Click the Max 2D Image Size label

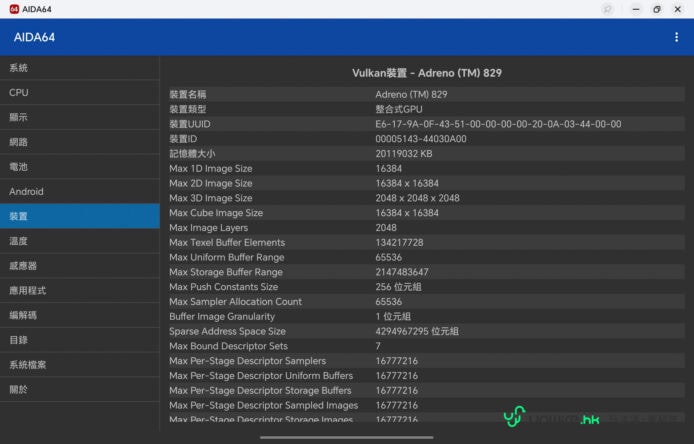pyautogui.click(x=211, y=183)
